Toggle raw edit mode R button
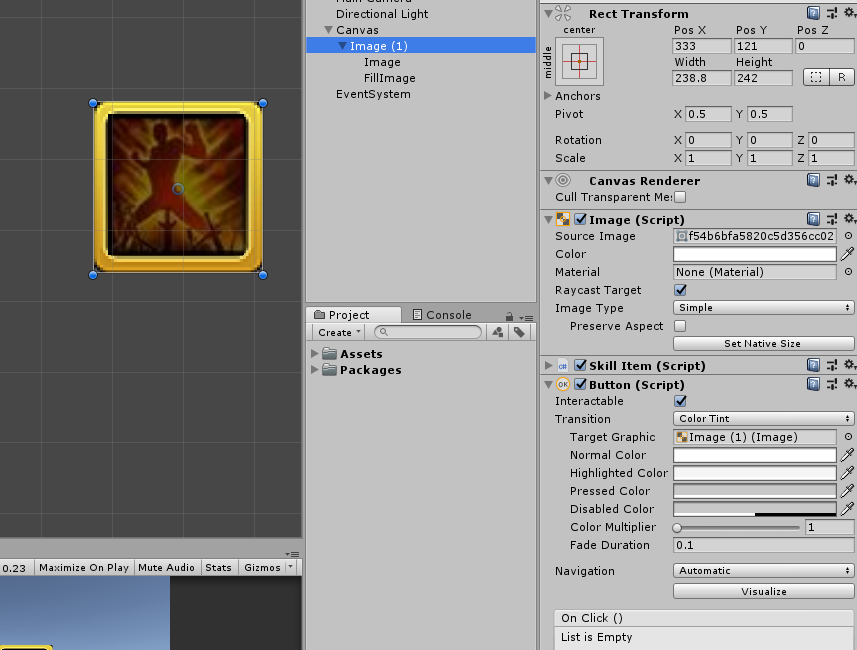 pyautogui.click(x=842, y=77)
